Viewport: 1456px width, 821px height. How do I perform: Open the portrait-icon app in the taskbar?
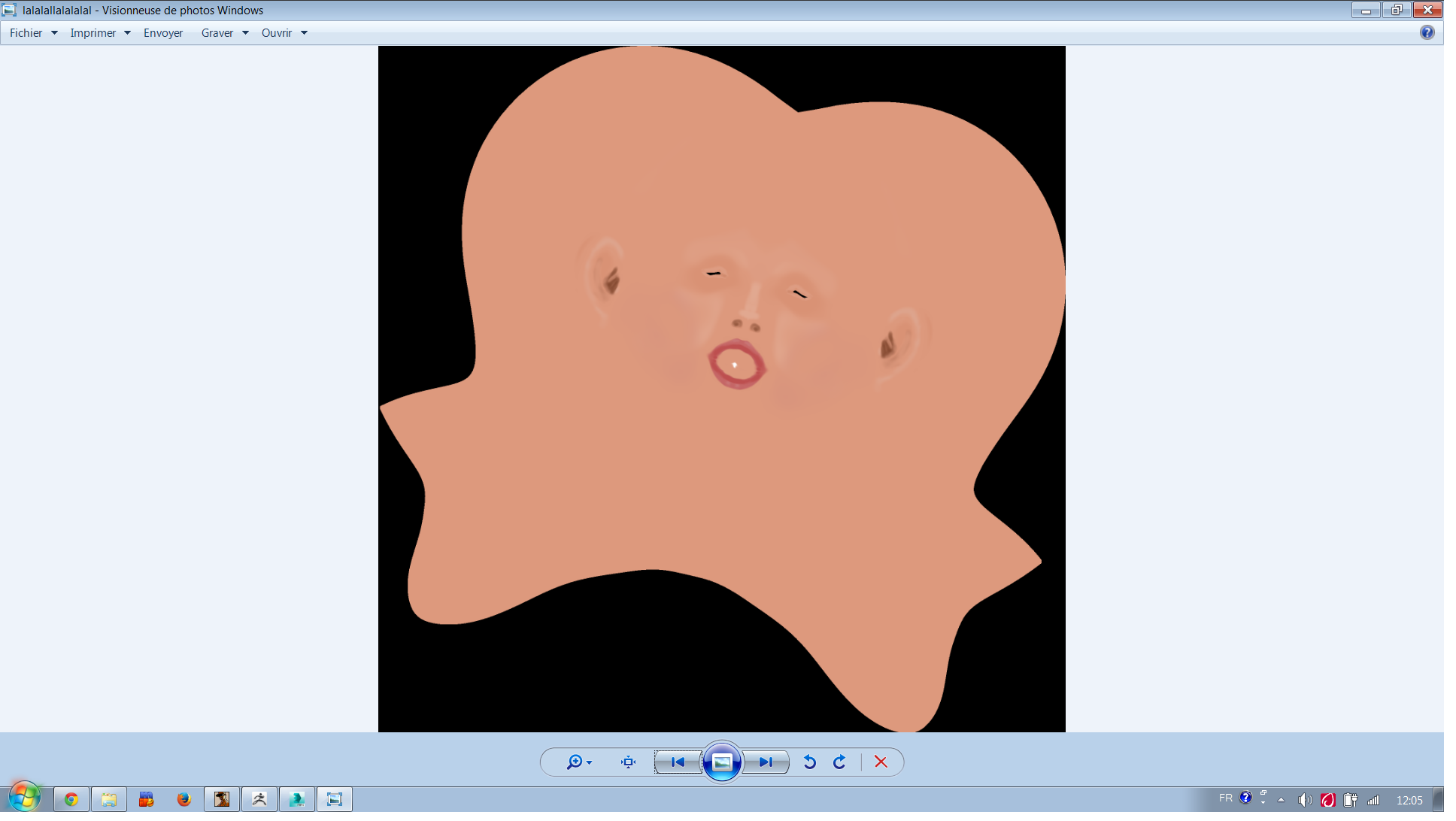pos(222,799)
